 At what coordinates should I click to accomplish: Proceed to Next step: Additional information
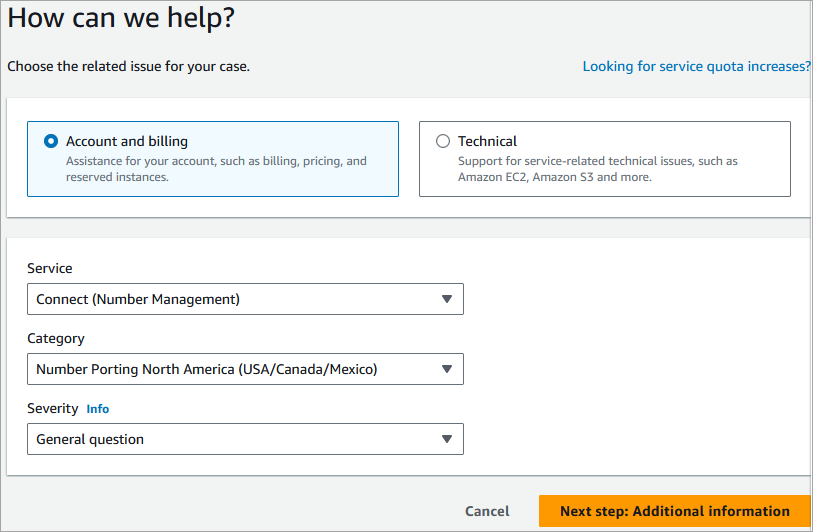[x=674, y=511]
